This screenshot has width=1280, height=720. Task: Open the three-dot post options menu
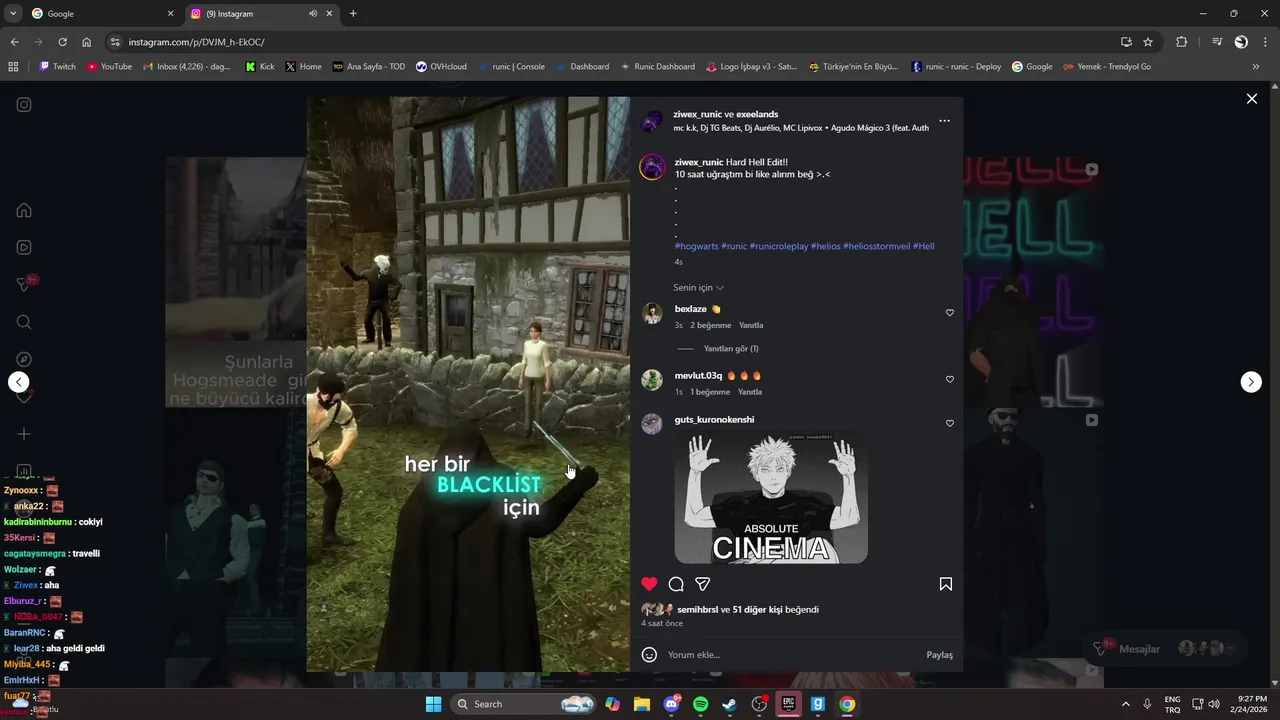pos(944,121)
